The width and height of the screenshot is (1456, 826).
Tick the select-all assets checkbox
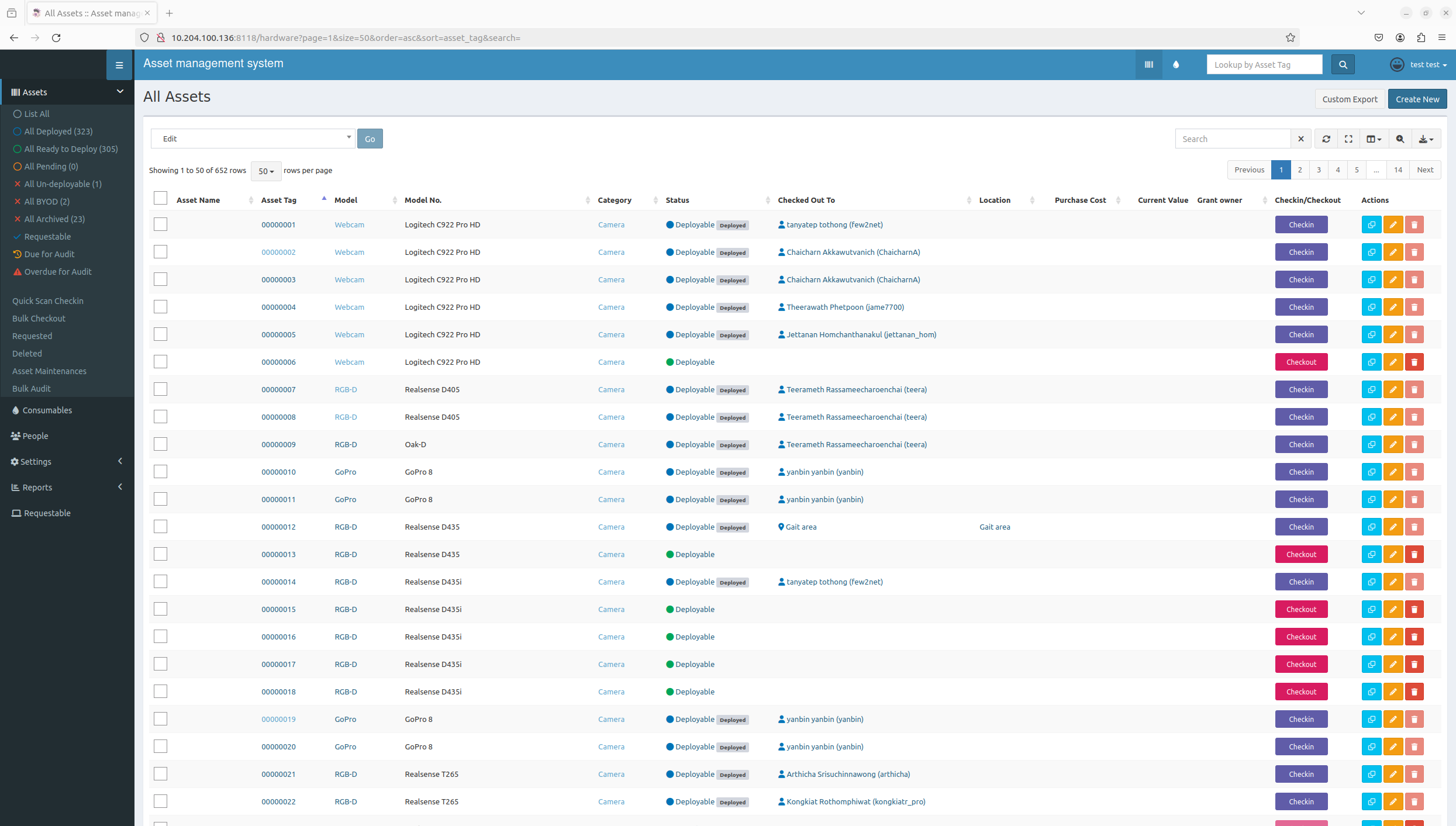160,198
